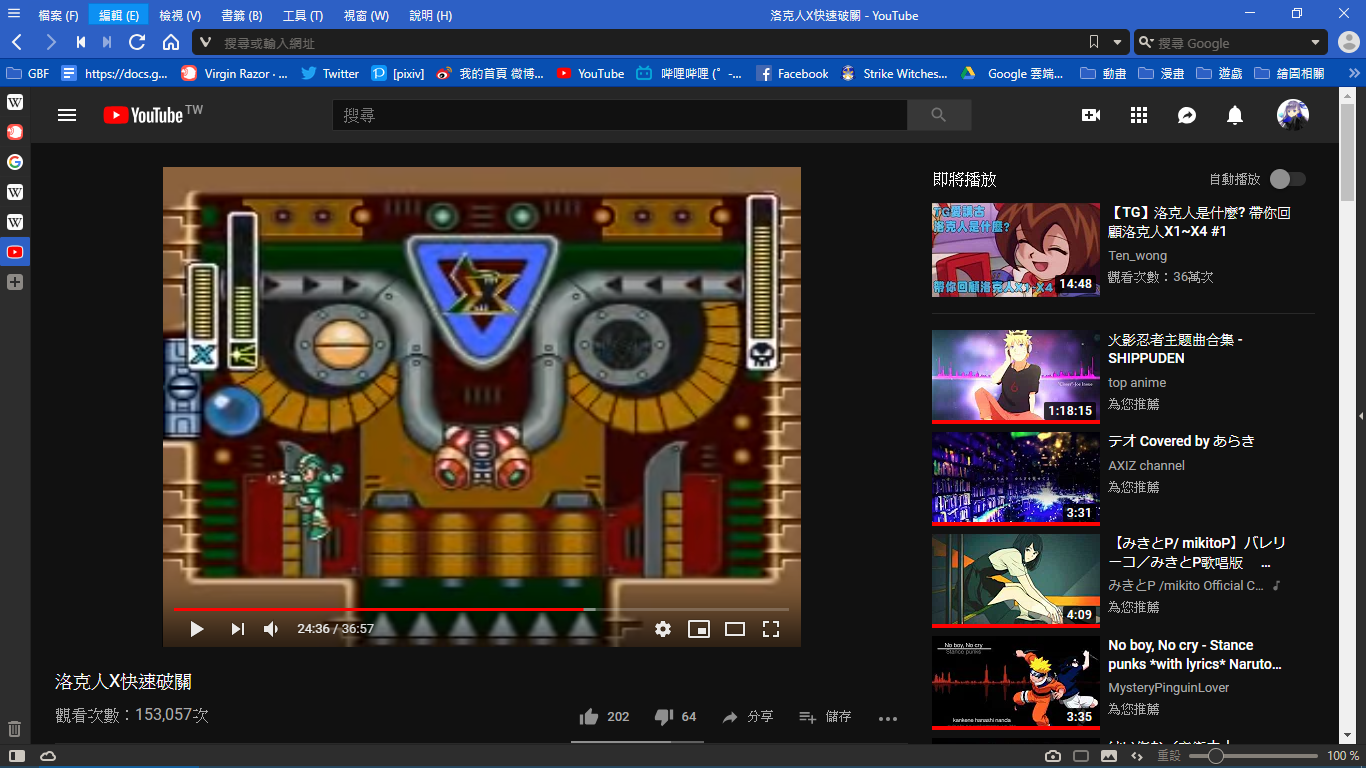Screen dimensions: 1366x768
Task: Open page actions code icon
Action: point(1137,756)
